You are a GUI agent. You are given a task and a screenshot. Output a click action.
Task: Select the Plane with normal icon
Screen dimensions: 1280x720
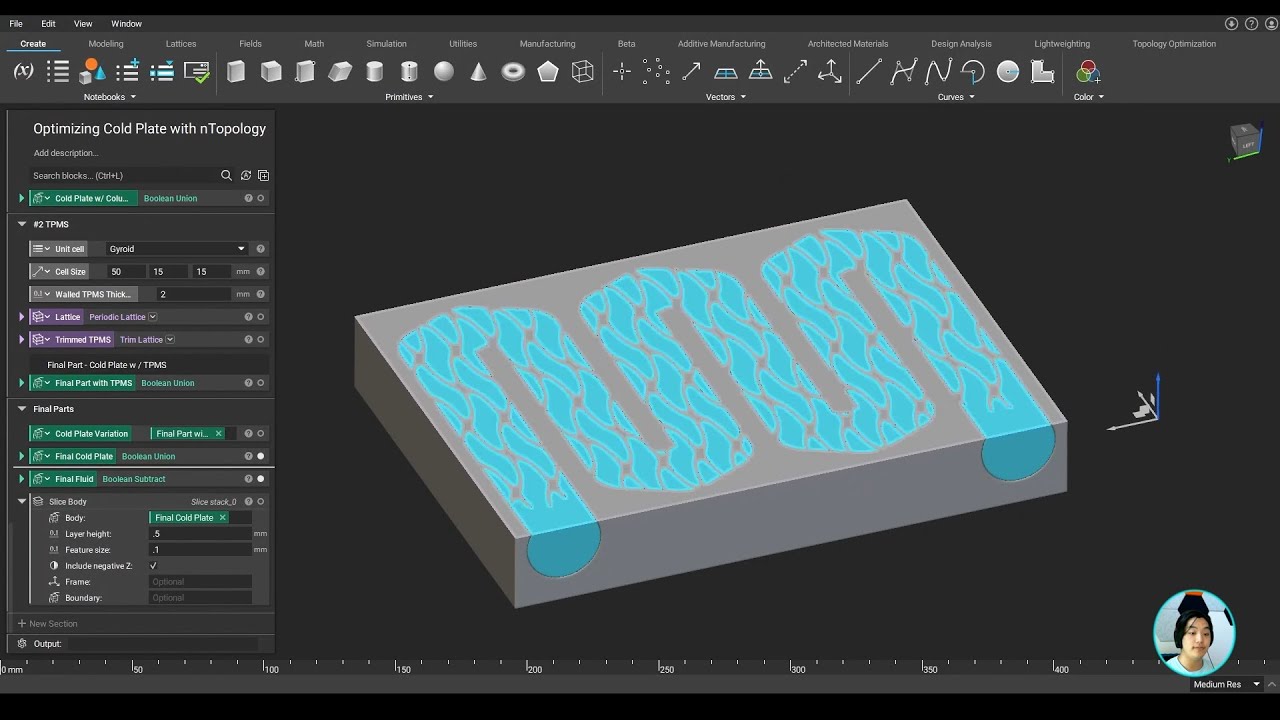(x=760, y=71)
